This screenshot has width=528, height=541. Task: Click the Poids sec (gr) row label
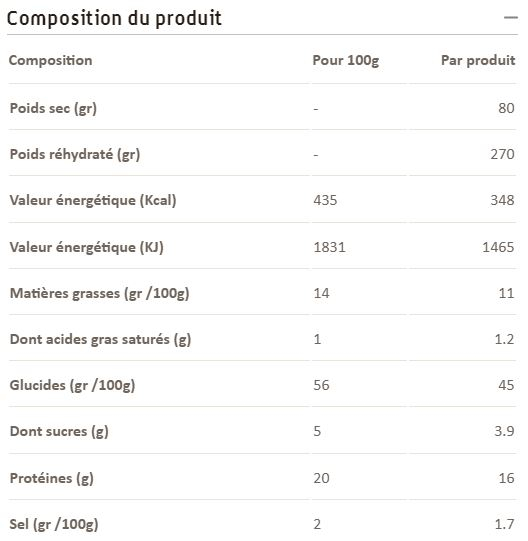pos(53,108)
